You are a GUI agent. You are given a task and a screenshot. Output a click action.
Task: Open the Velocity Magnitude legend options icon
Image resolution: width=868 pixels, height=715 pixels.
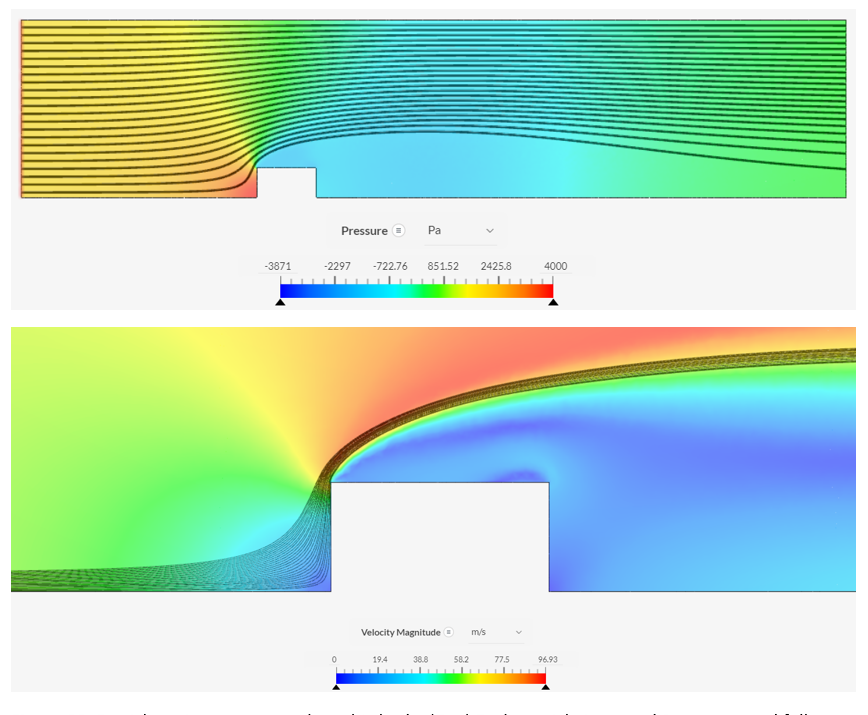pyautogui.click(x=449, y=632)
